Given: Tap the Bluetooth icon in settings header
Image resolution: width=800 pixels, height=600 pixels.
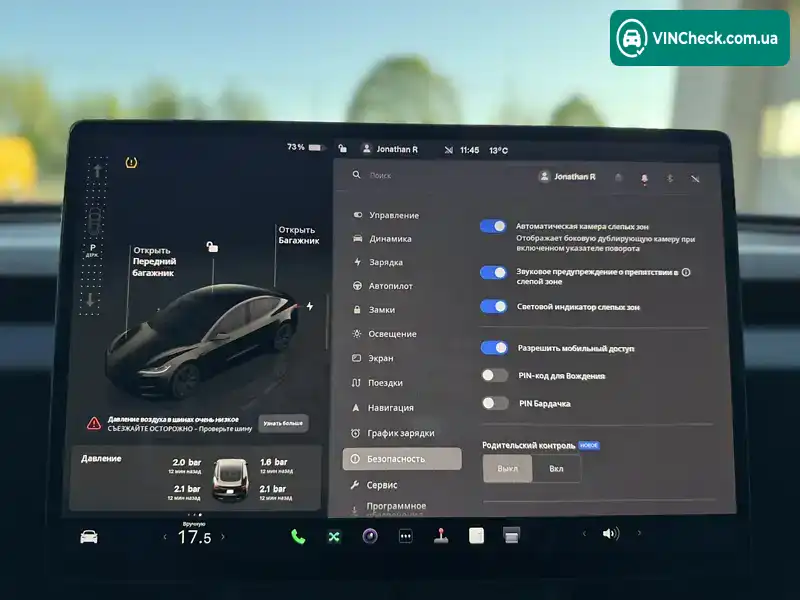Looking at the screenshot, I should point(670,179).
